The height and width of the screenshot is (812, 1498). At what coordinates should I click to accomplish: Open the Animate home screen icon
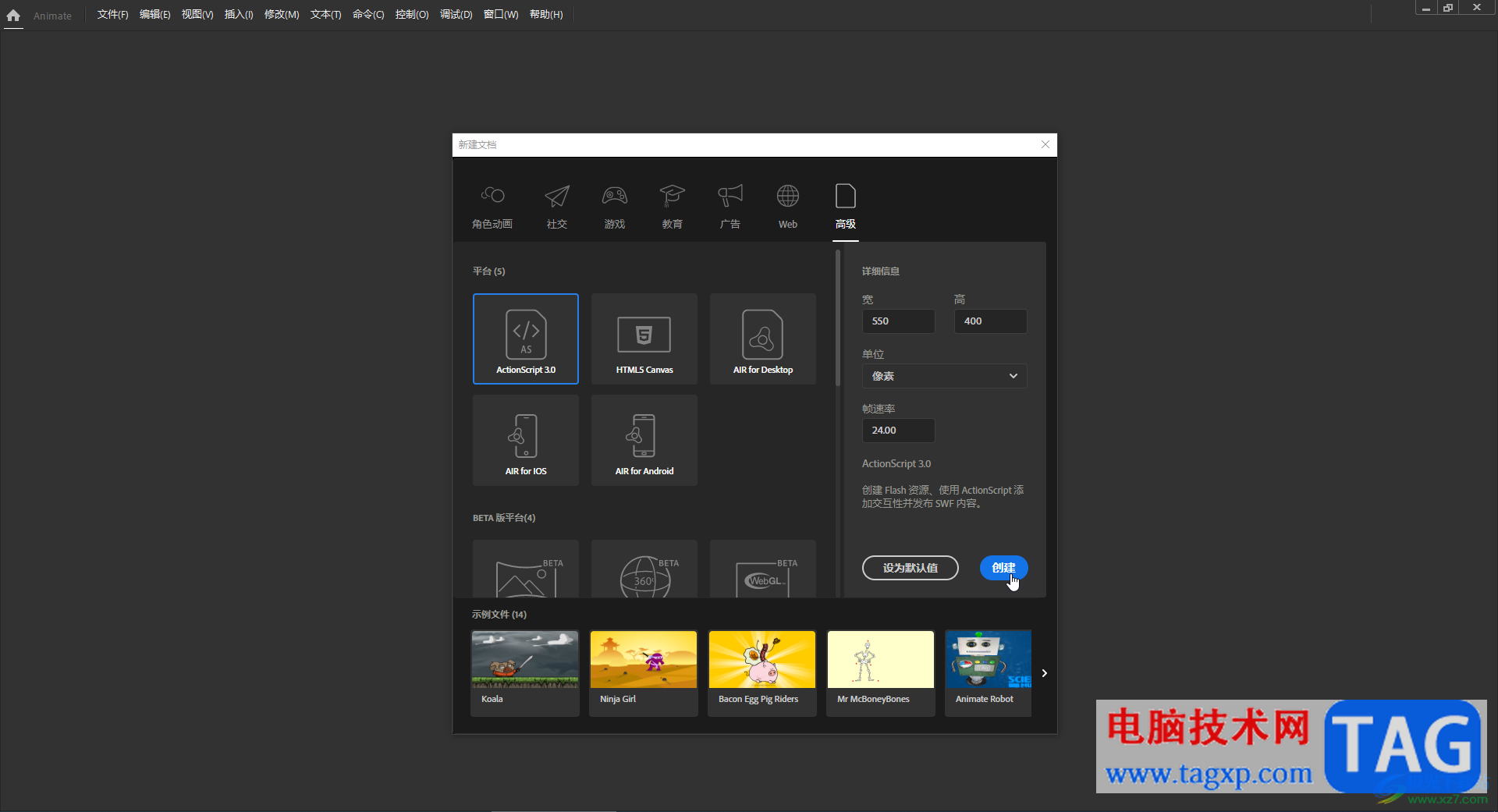13,15
